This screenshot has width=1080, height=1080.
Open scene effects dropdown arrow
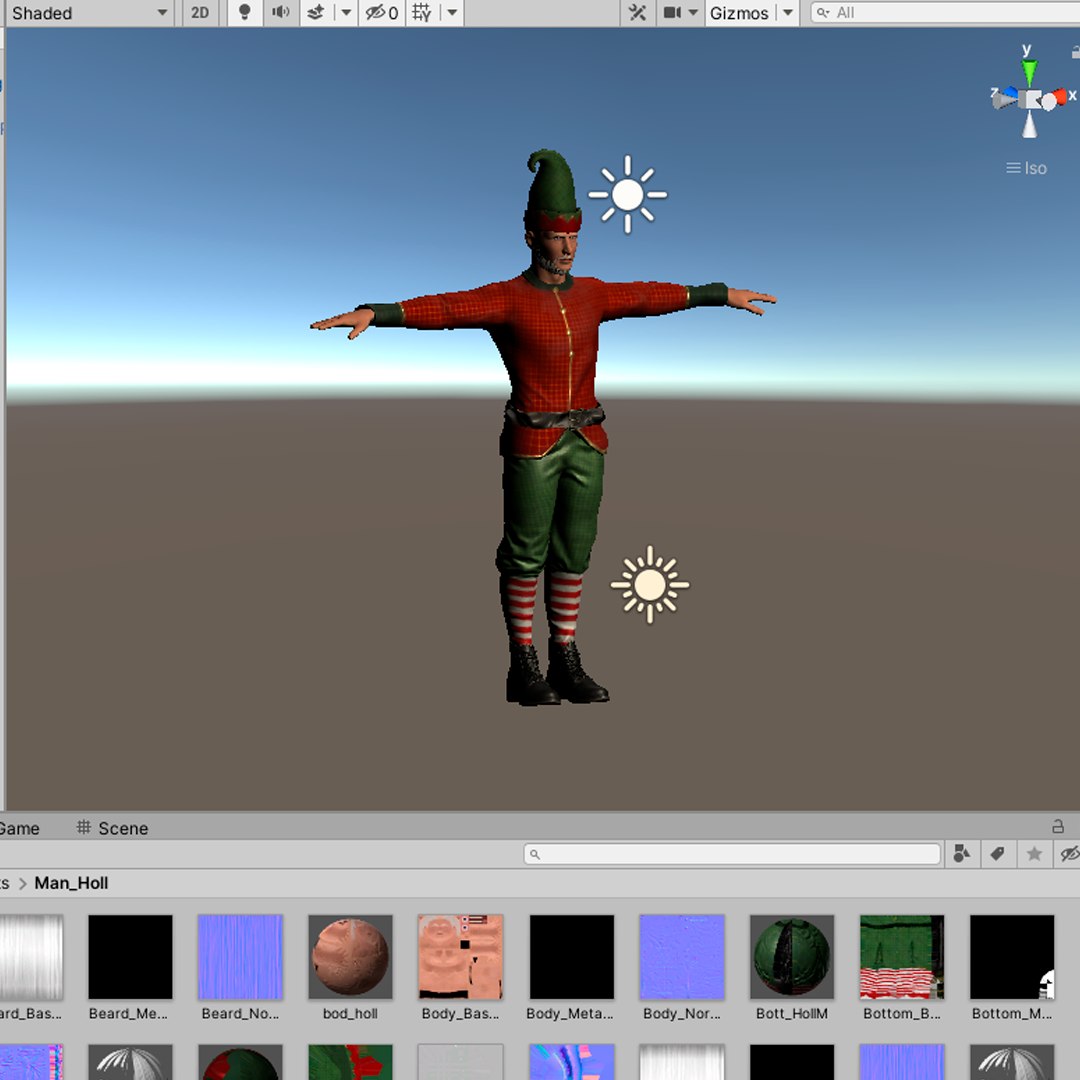[x=346, y=13]
